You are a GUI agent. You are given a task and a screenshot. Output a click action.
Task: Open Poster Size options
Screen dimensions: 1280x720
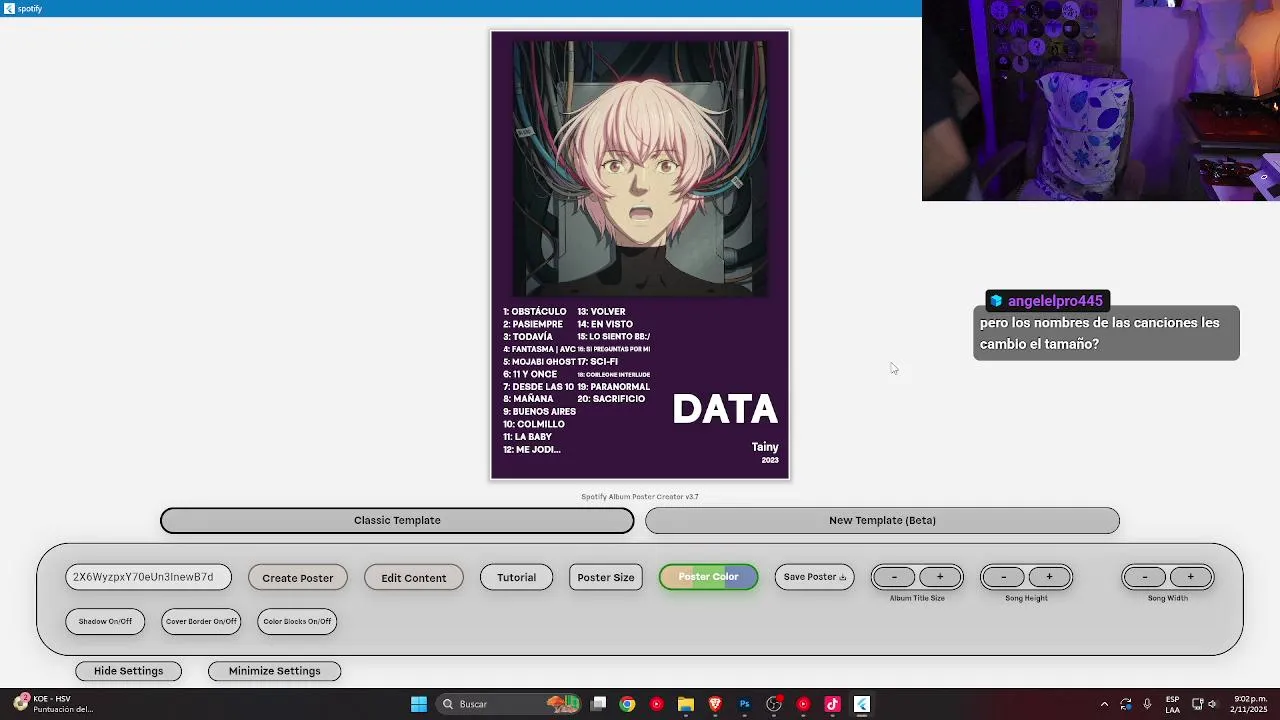(x=606, y=577)
